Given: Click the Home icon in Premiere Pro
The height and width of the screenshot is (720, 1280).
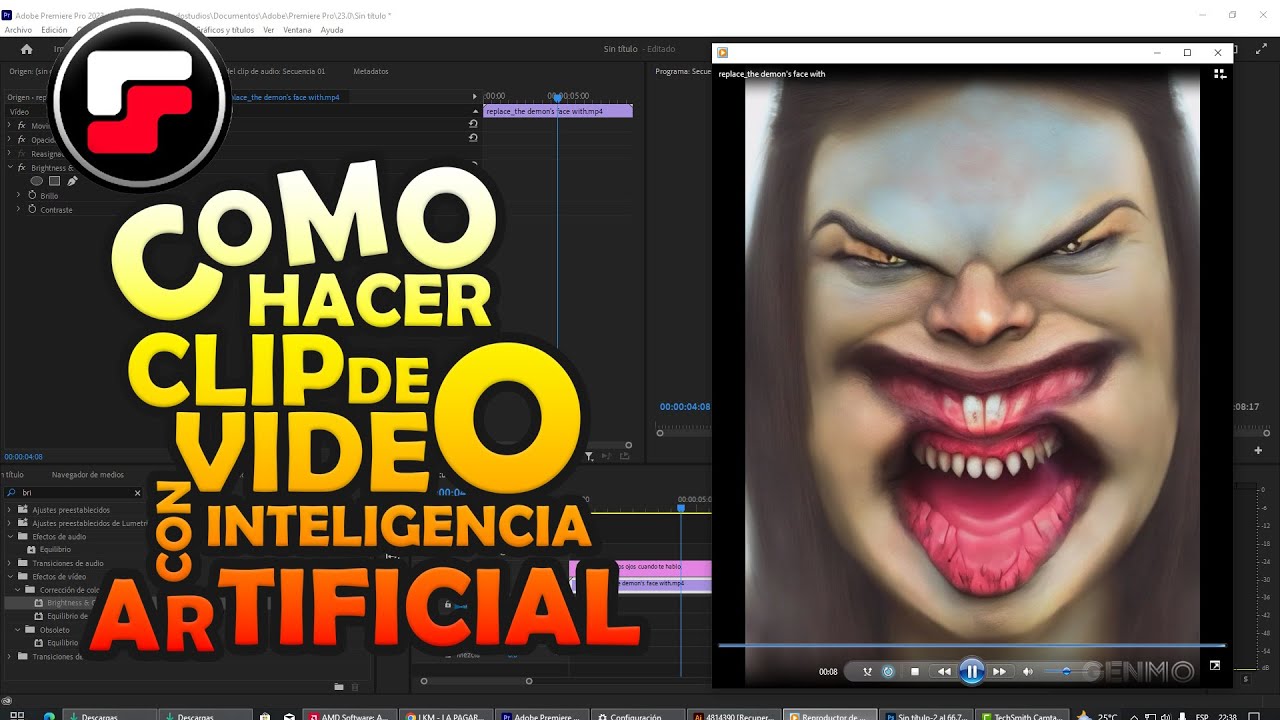Looking at the screenshot, I should pyautogui.click(x=27, y=49).
